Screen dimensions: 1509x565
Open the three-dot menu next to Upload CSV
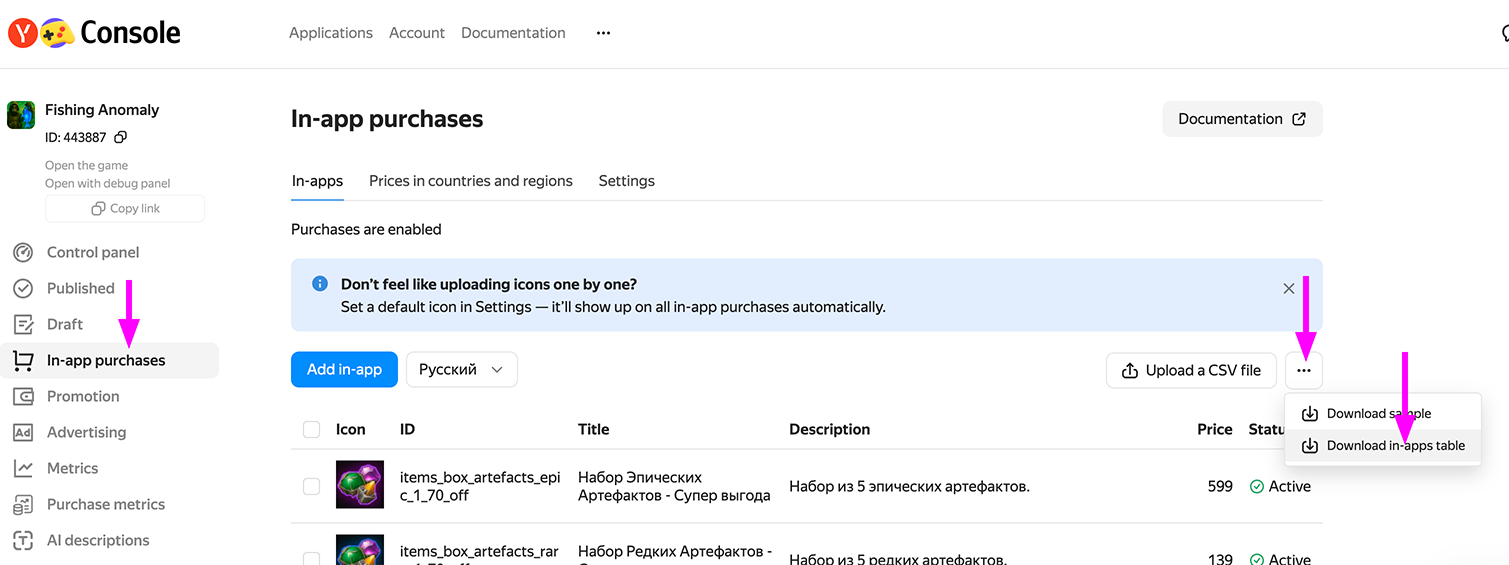(x=1304, y=371)
